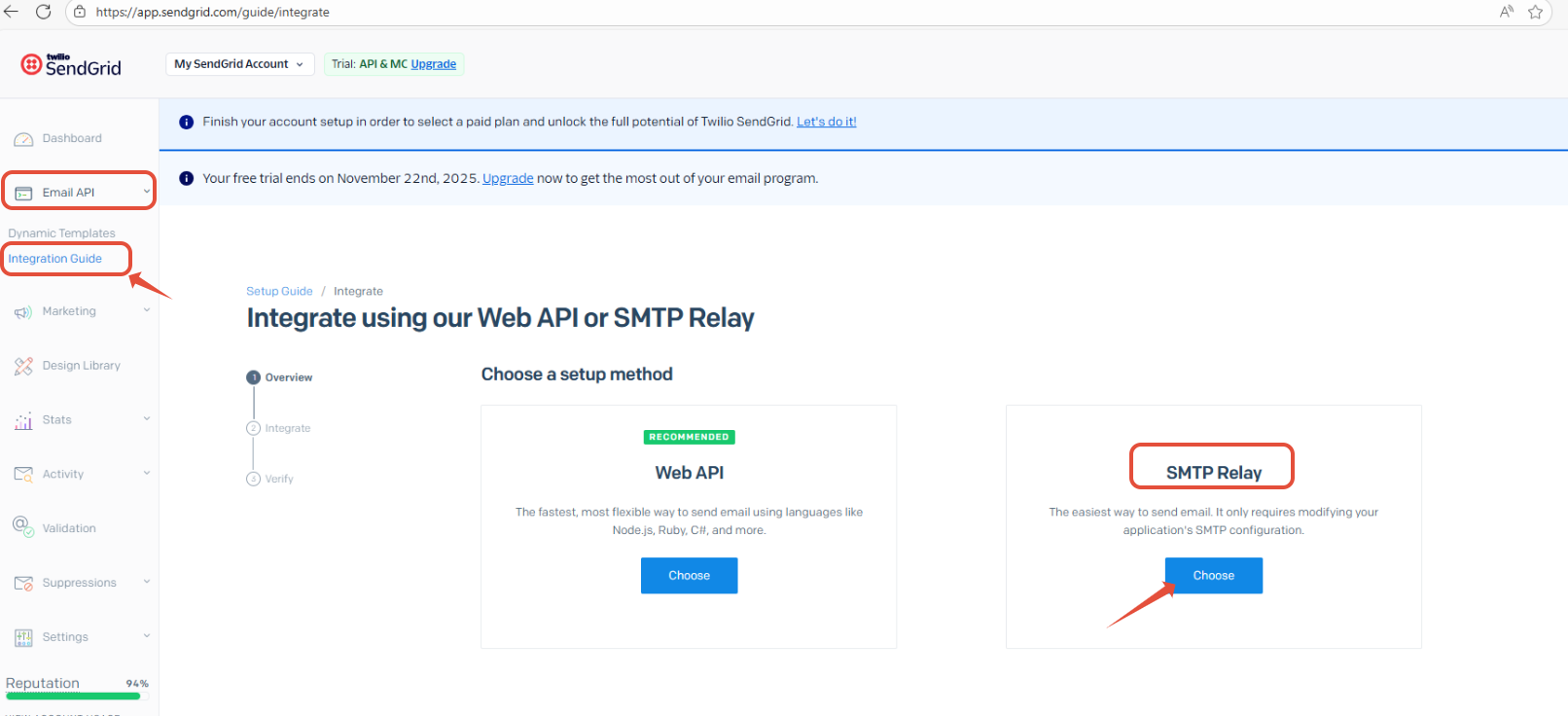Open the read aloud icon in address bar
Screen dimensions: 1568x716
(x=1507, y=12)
